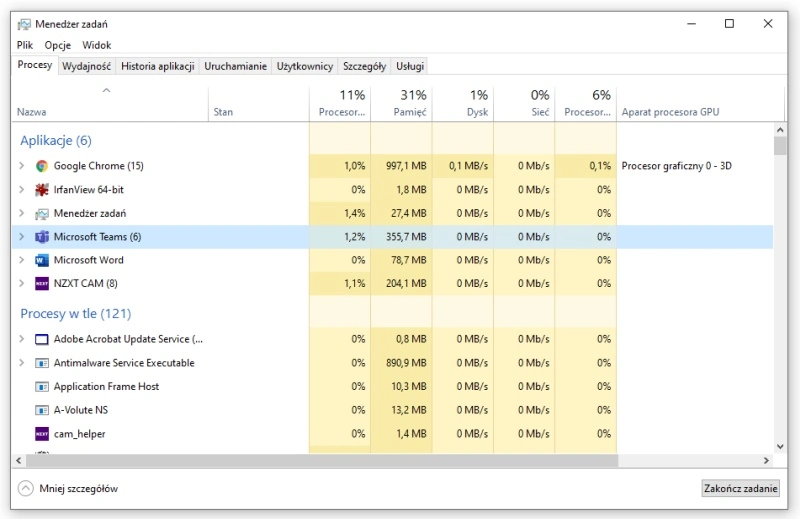
Task: Click the Menedżer zadań process icon
Action: (42, 214)
